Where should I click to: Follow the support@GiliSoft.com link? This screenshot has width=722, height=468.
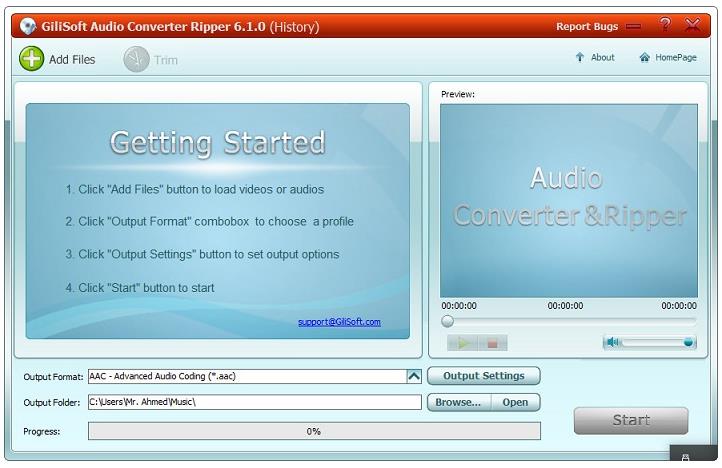[339, 322]
